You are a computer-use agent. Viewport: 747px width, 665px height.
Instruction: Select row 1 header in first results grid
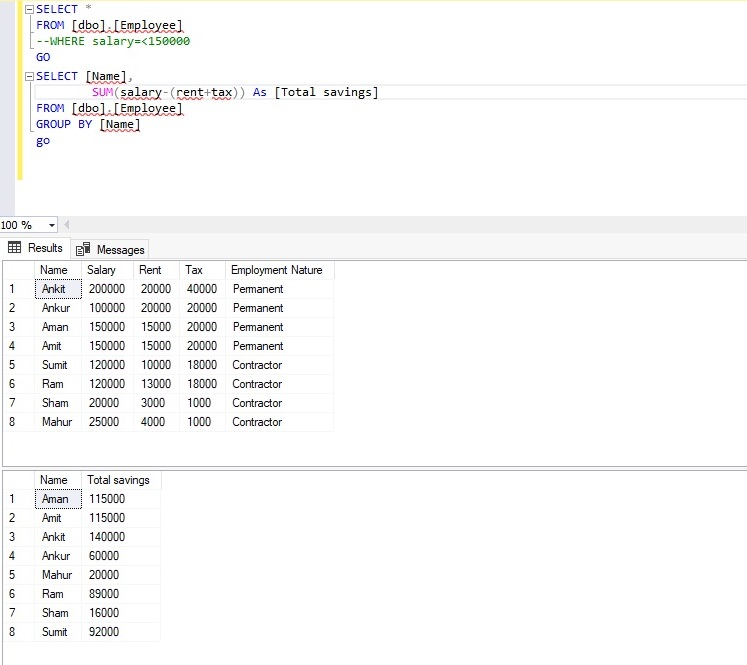click(19, 289)
